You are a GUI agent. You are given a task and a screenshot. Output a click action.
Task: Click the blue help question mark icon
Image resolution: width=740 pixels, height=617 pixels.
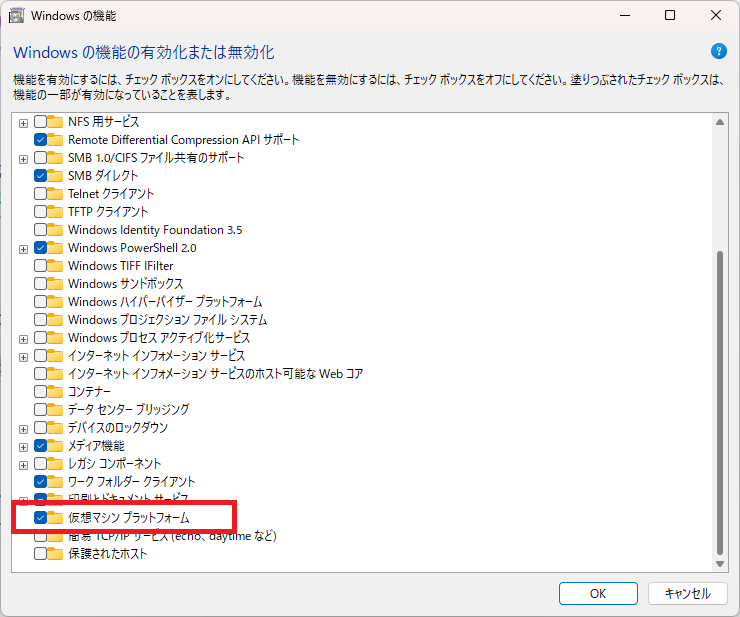point(718,51)
